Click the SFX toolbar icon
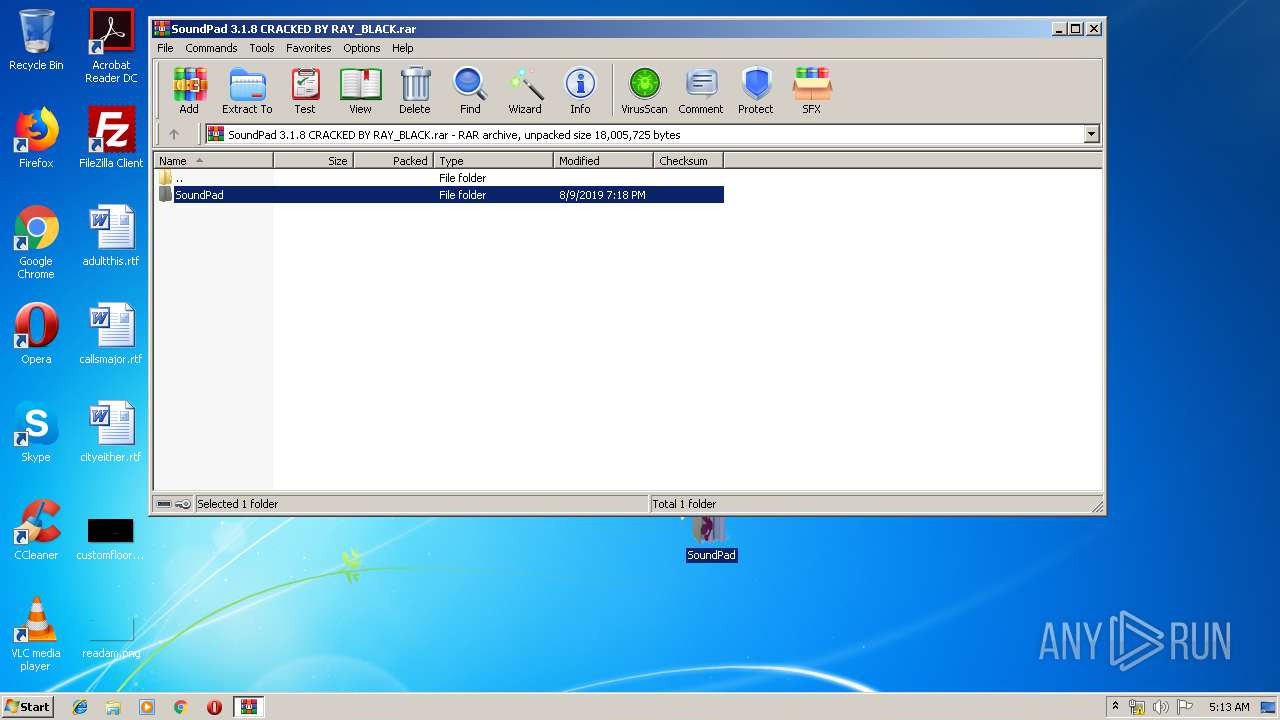Viewport: 1280px width, 720px height. click(x=812, y=91)
